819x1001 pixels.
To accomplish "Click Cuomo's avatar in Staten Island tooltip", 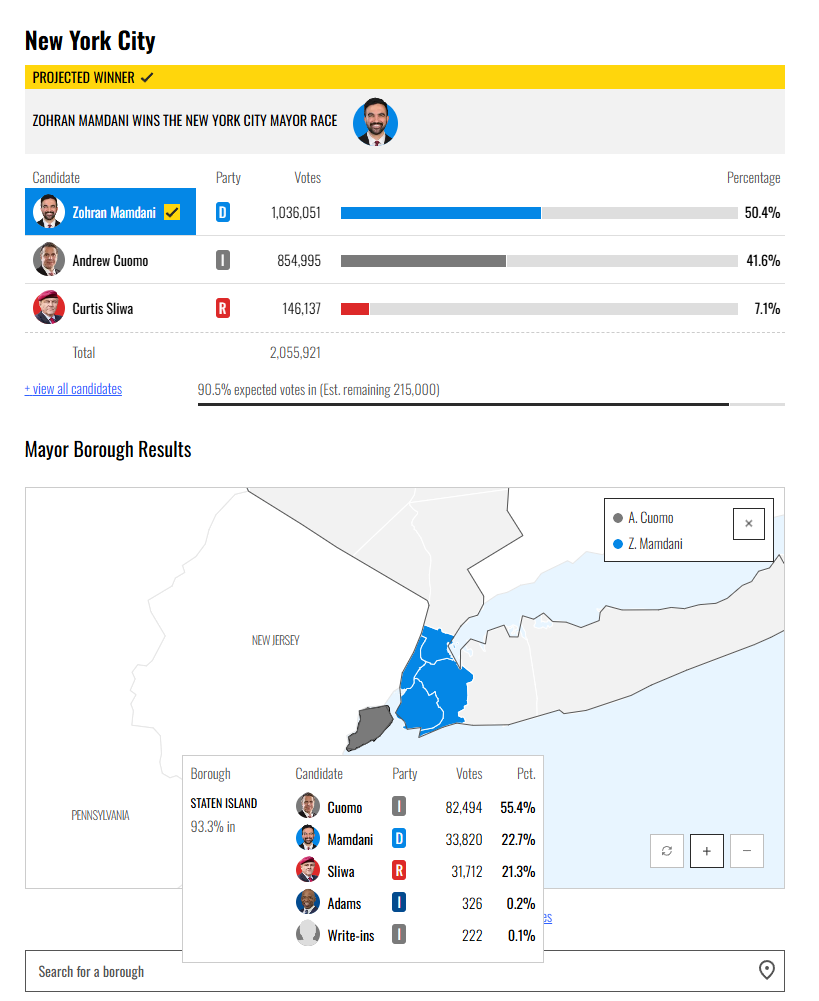I will pos(308,807).
